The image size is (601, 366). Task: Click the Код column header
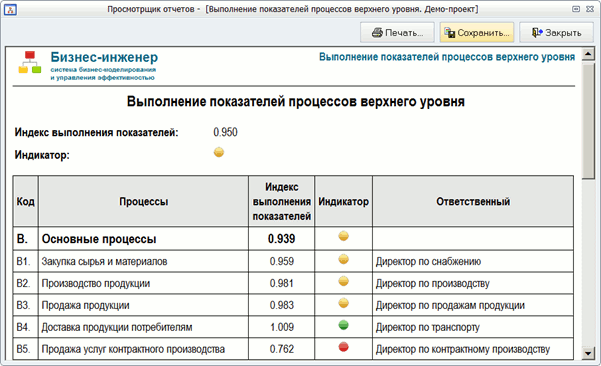point(26,201)
